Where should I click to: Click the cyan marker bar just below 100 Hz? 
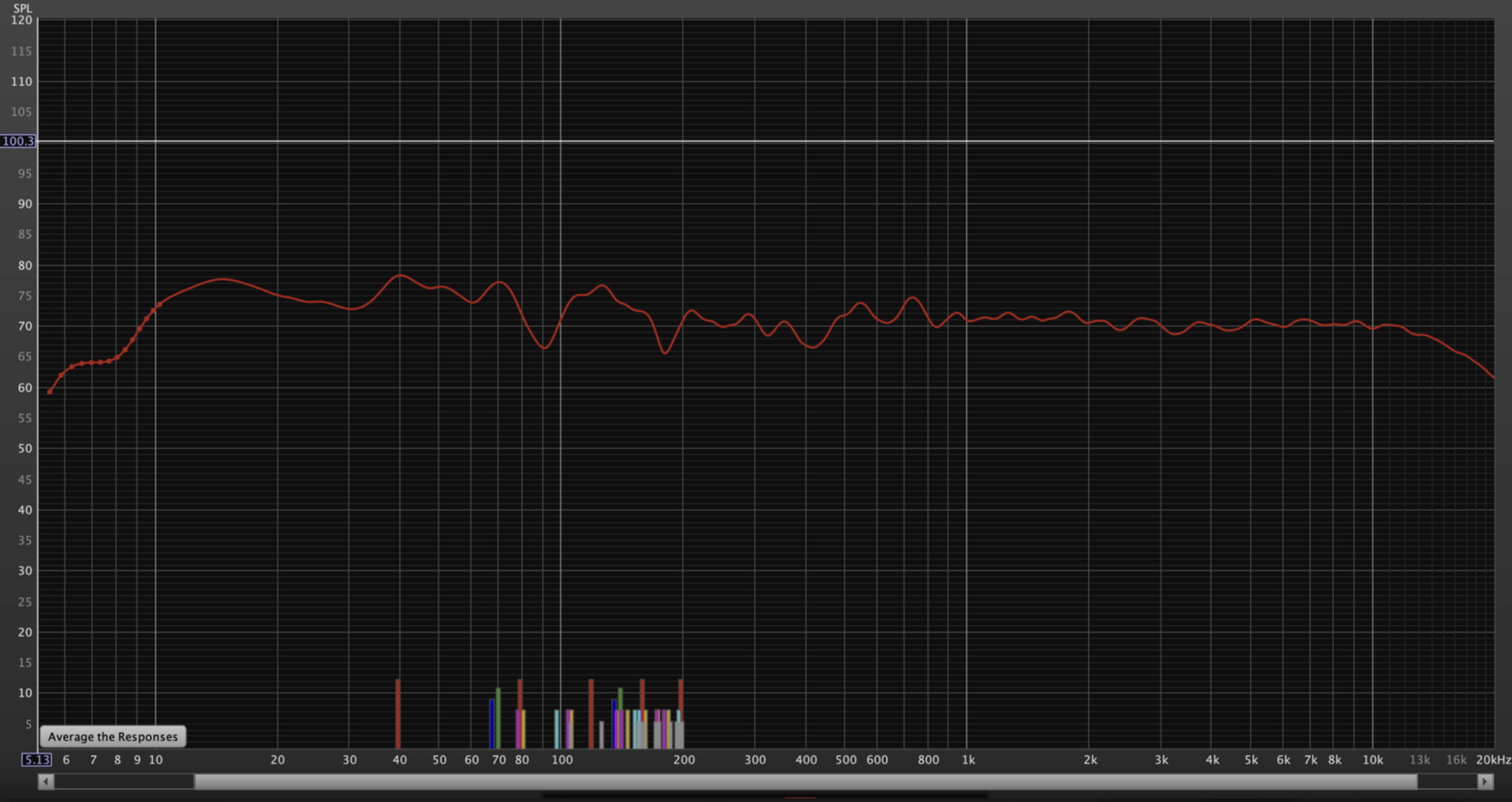point(556,729)
